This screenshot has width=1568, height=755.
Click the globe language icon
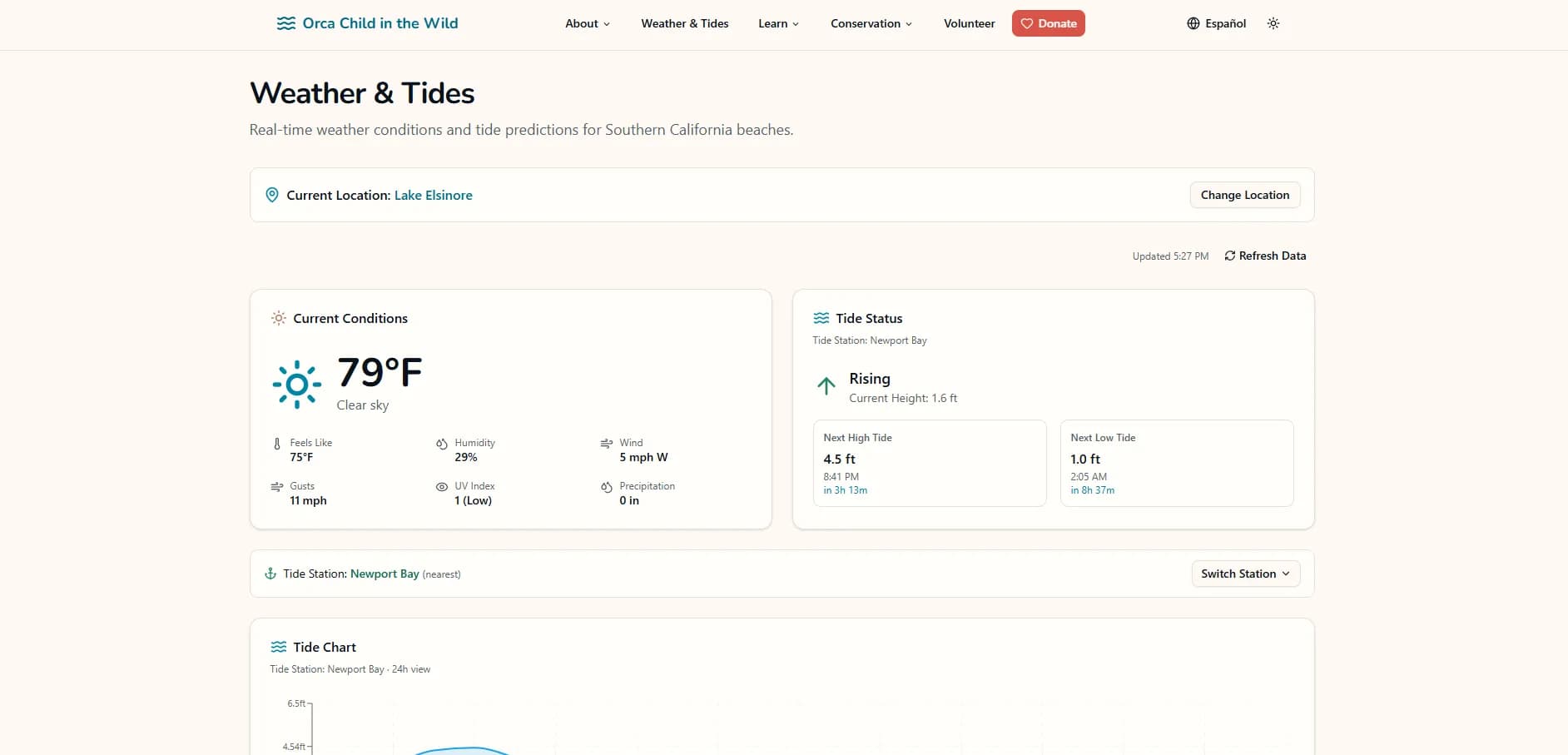[x=1193, y=23]
